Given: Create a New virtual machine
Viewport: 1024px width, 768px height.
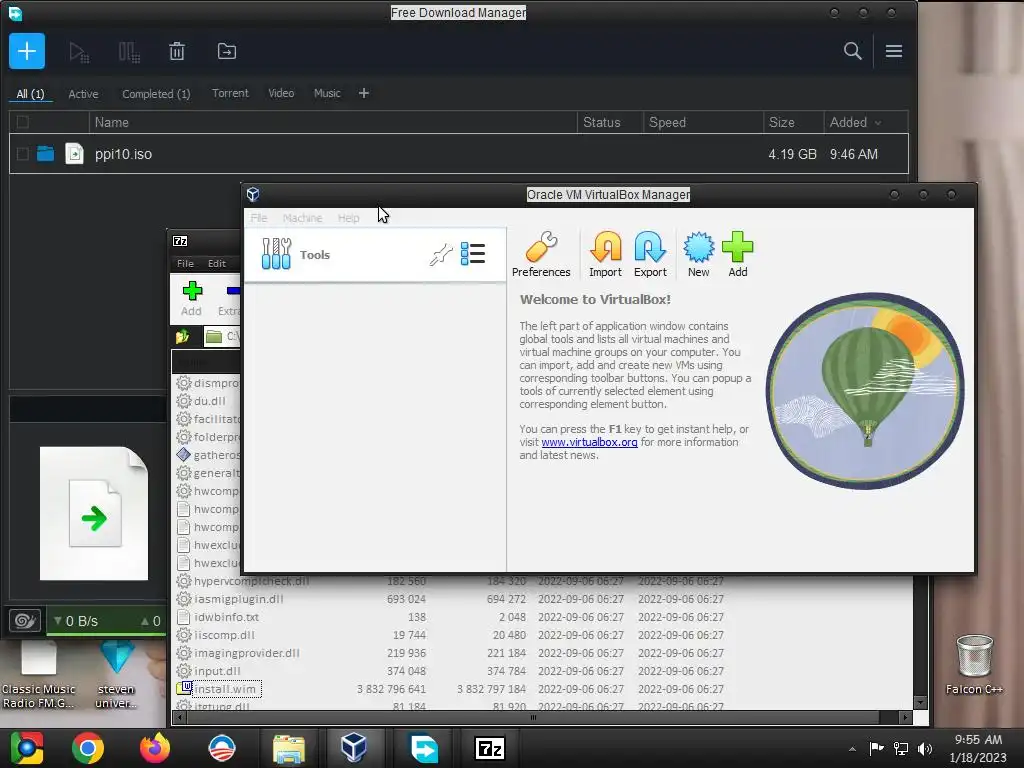Looking at the screenshot, I should click(x=698, y=255).
